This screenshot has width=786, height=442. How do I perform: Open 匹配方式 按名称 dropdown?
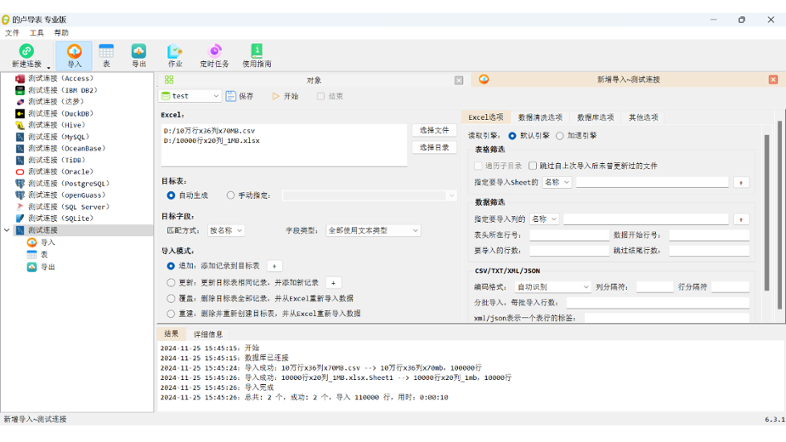point(226,231)
